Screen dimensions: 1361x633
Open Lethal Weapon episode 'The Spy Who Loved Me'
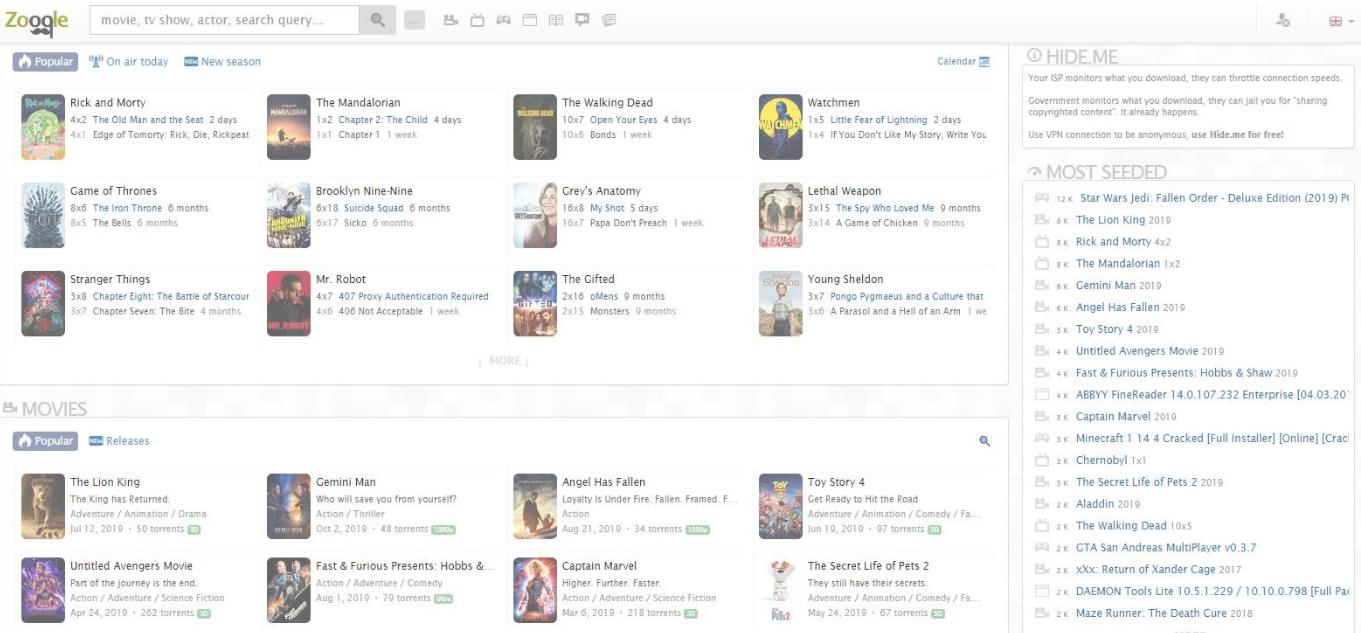click(885, 208)
